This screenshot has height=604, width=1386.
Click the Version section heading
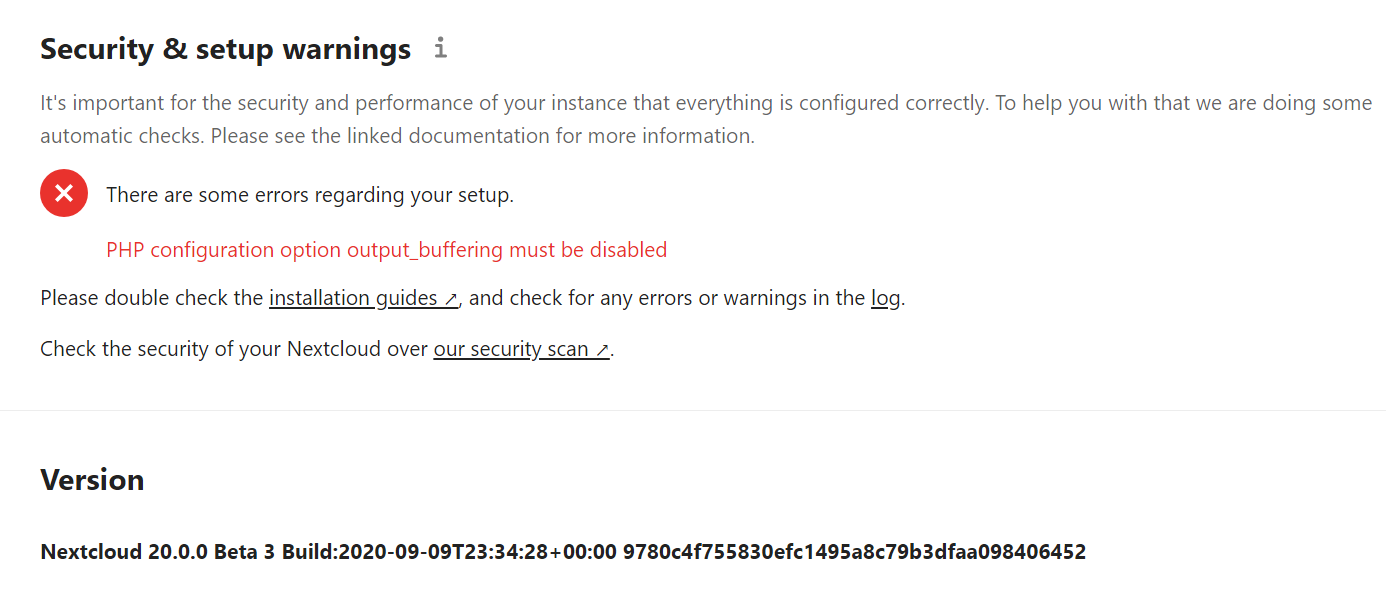pos(92,479)
